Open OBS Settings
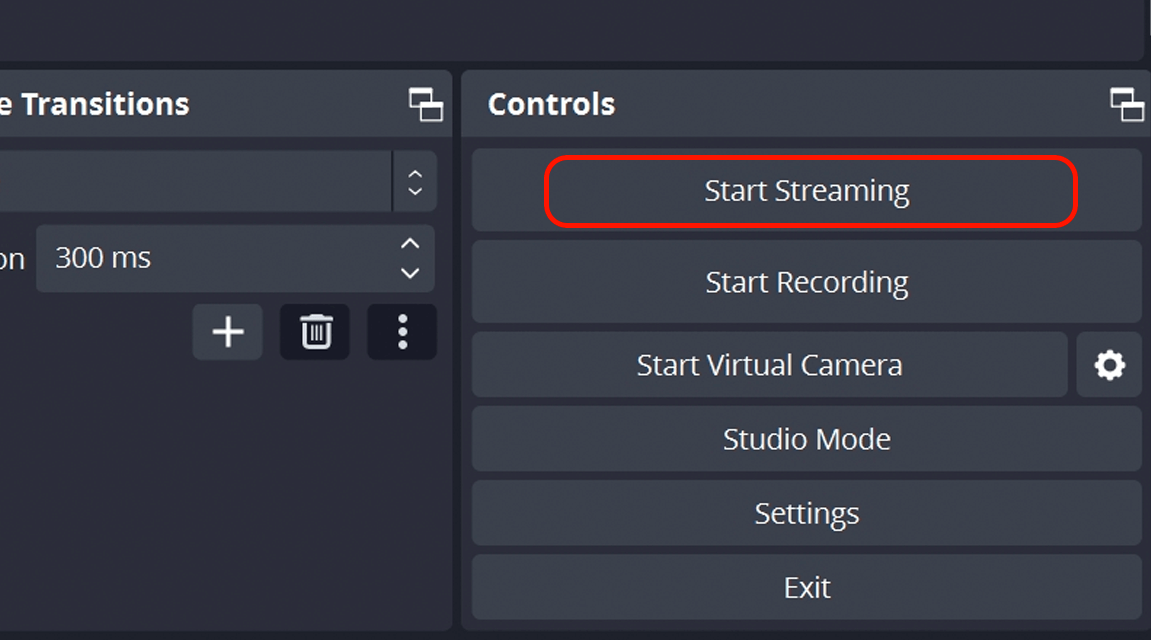 (806, 512)
